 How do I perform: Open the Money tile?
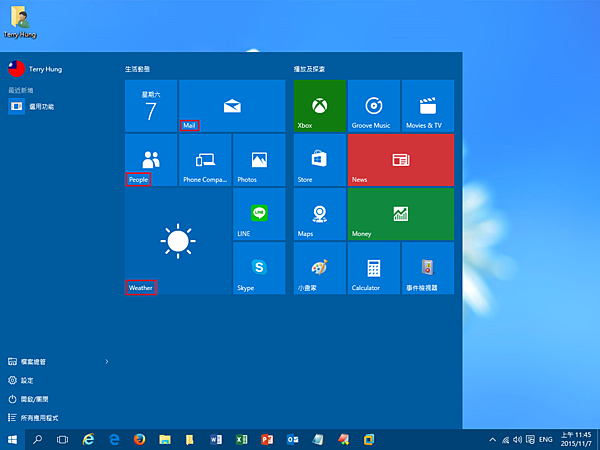click(x=400, y=214)
